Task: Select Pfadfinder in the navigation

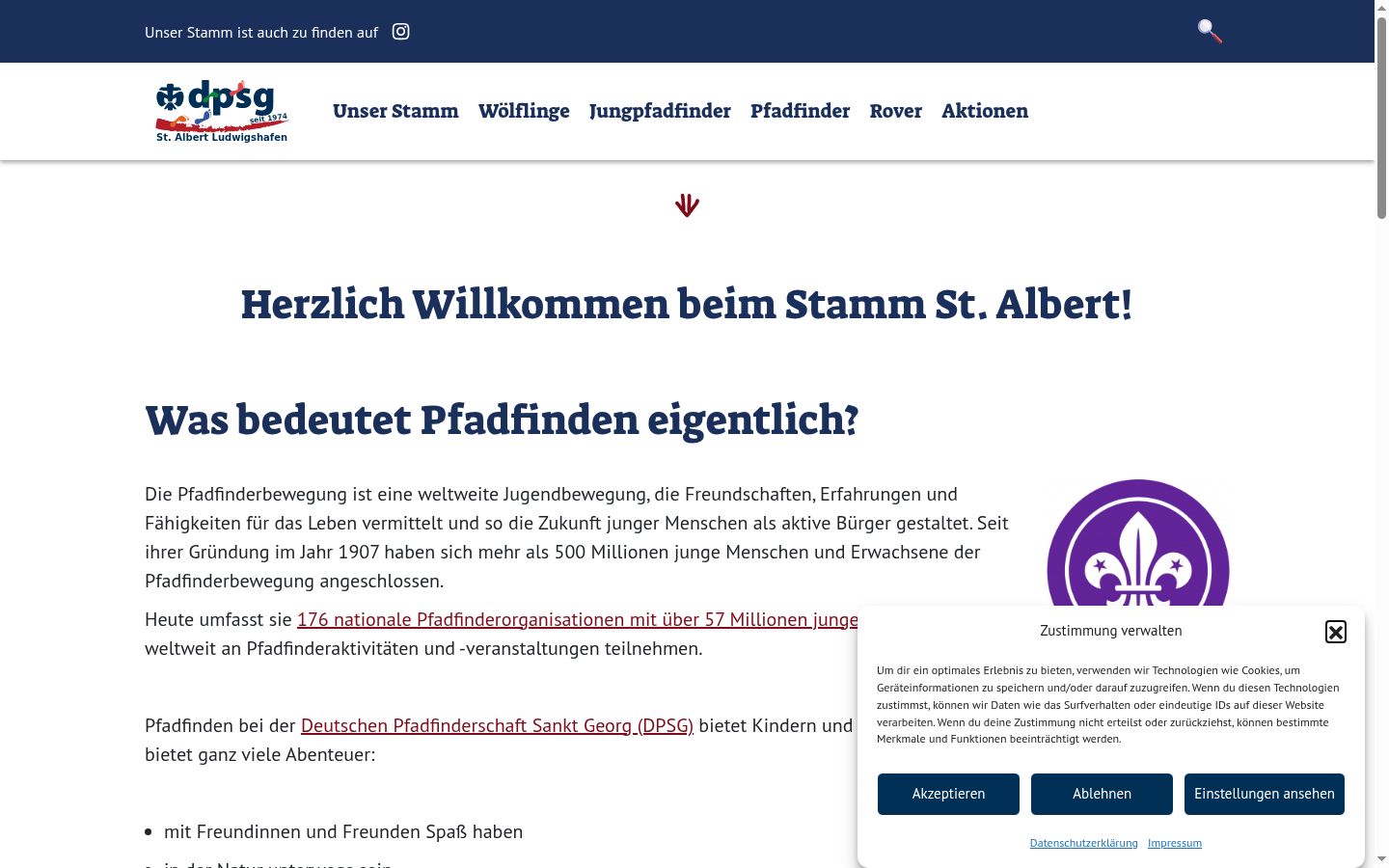Action: [x=800, y=111]
